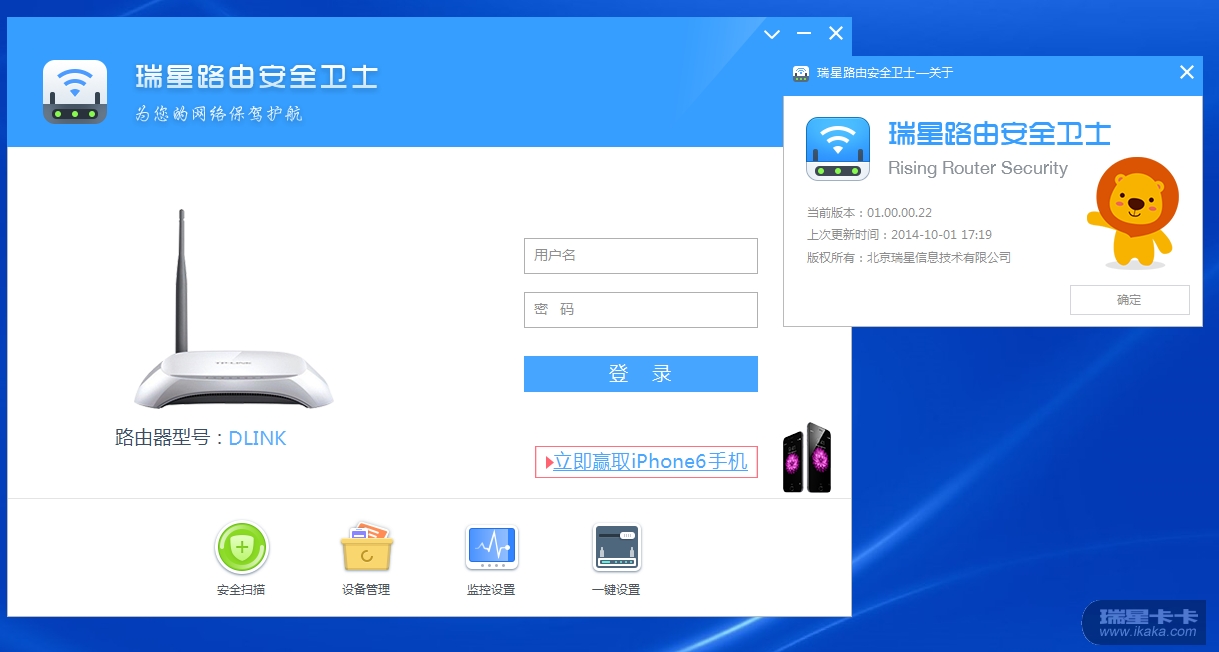Click the DLINK router model text
Screen dimensions: 1219x652
[258, 438]
